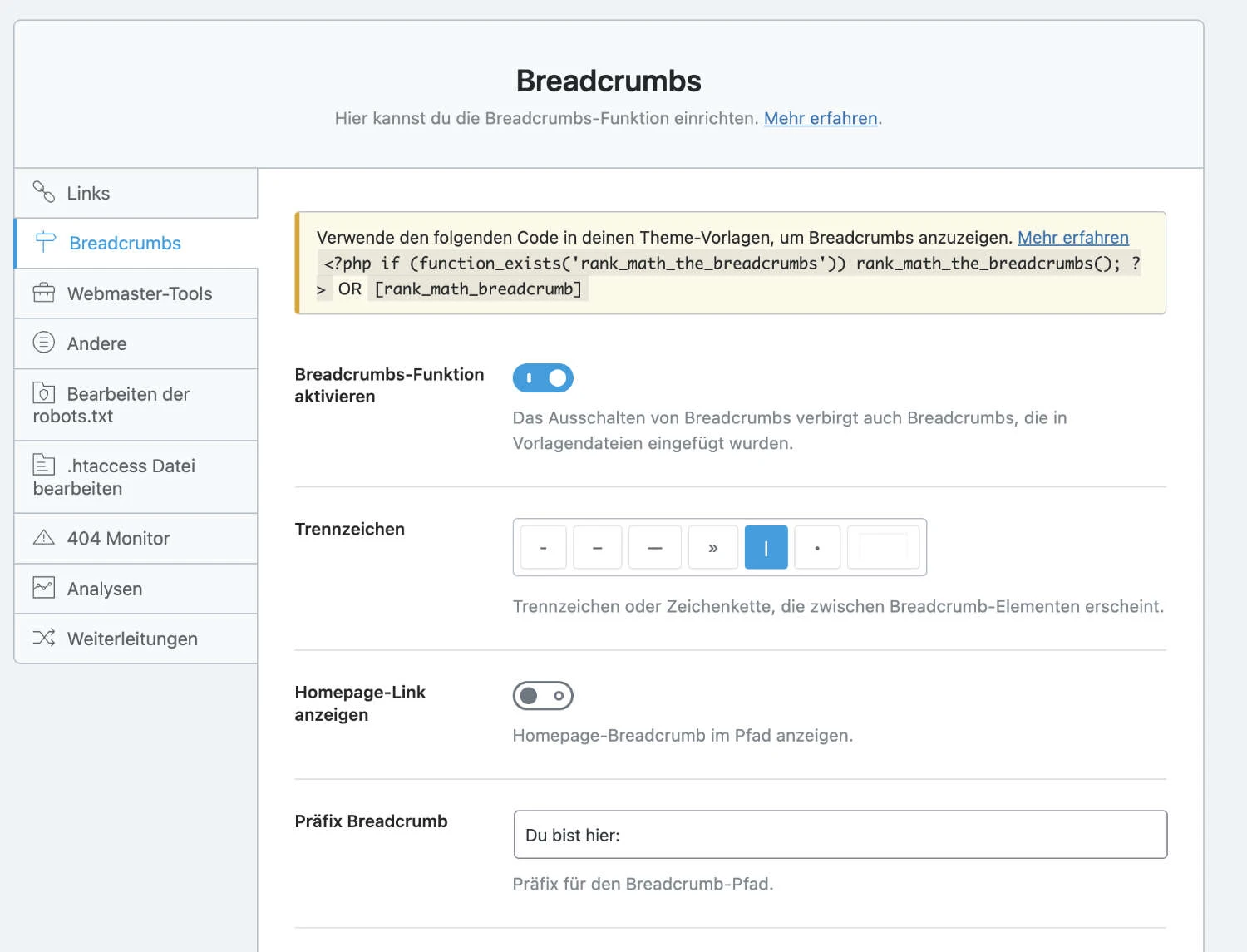Click the Andere circle list icon
Image resolution: width=1247 pixels, height=952 pixels.
43,343
